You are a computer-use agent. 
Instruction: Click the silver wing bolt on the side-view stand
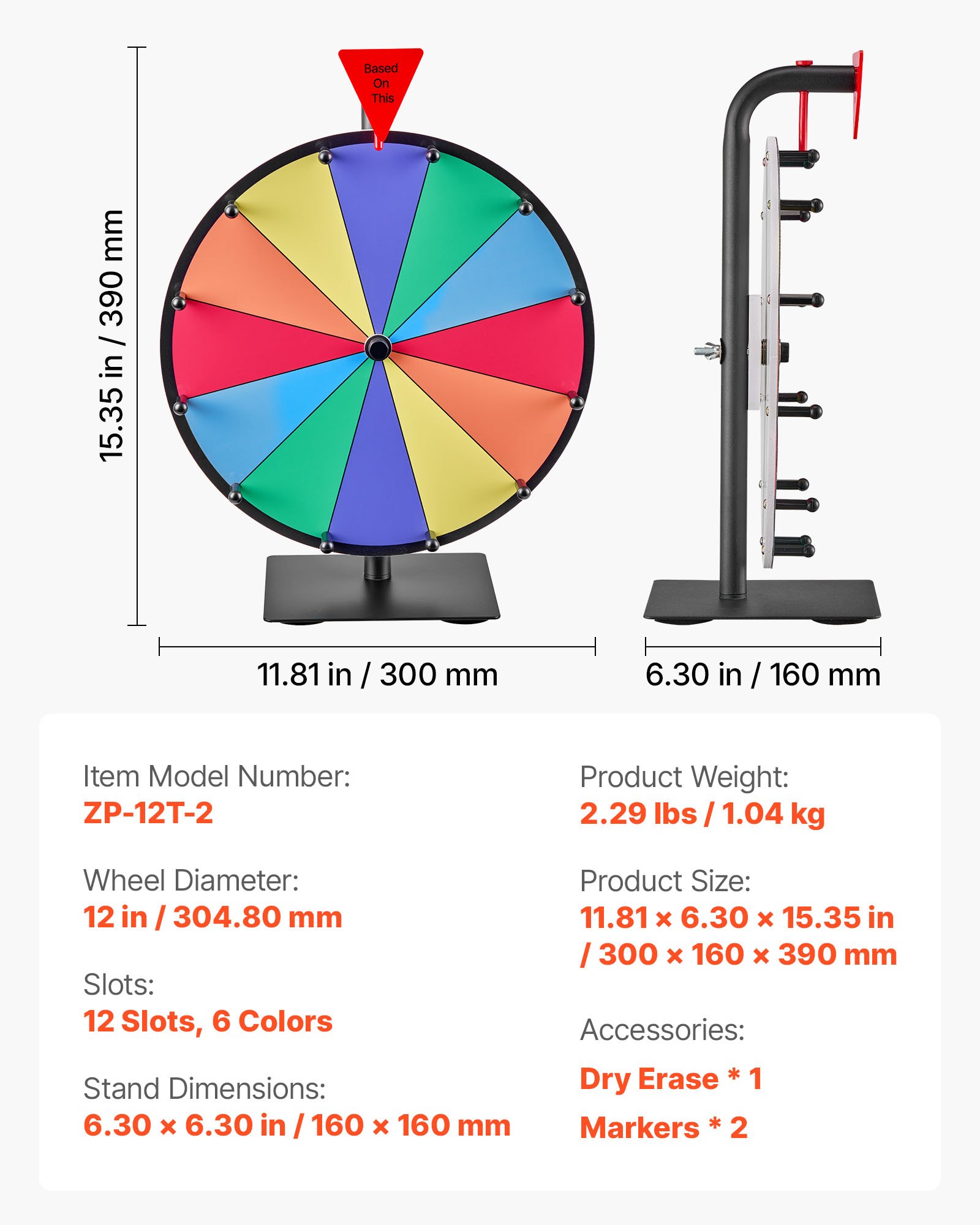click(x=706, y=351)
